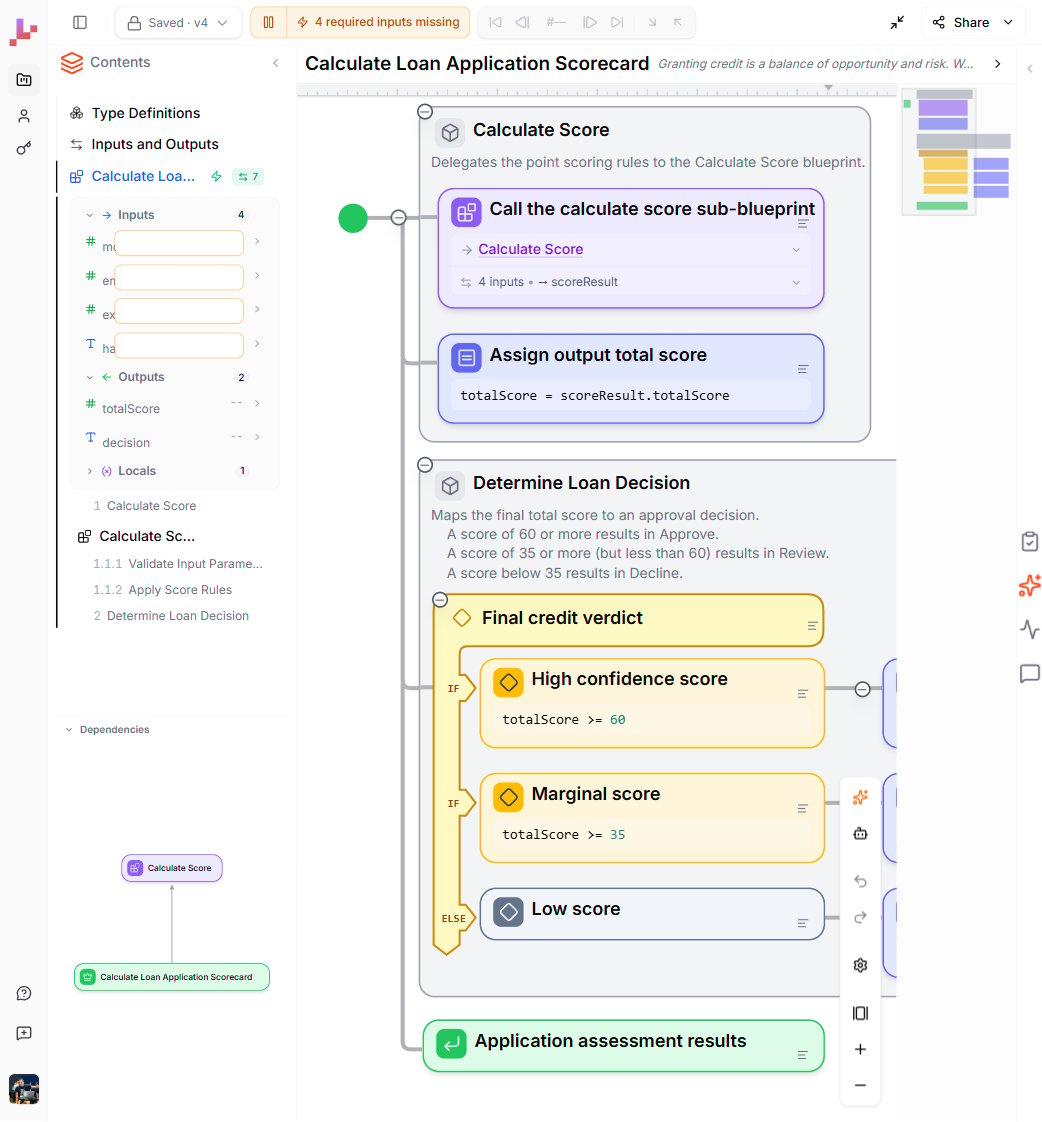This screenshot has width=1042, height=1122.
Task: Toggle the sidebar panel layout icon
Action: coord(80,22)
